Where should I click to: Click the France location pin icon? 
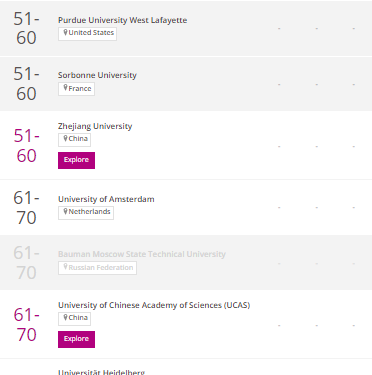pos(65,88)
